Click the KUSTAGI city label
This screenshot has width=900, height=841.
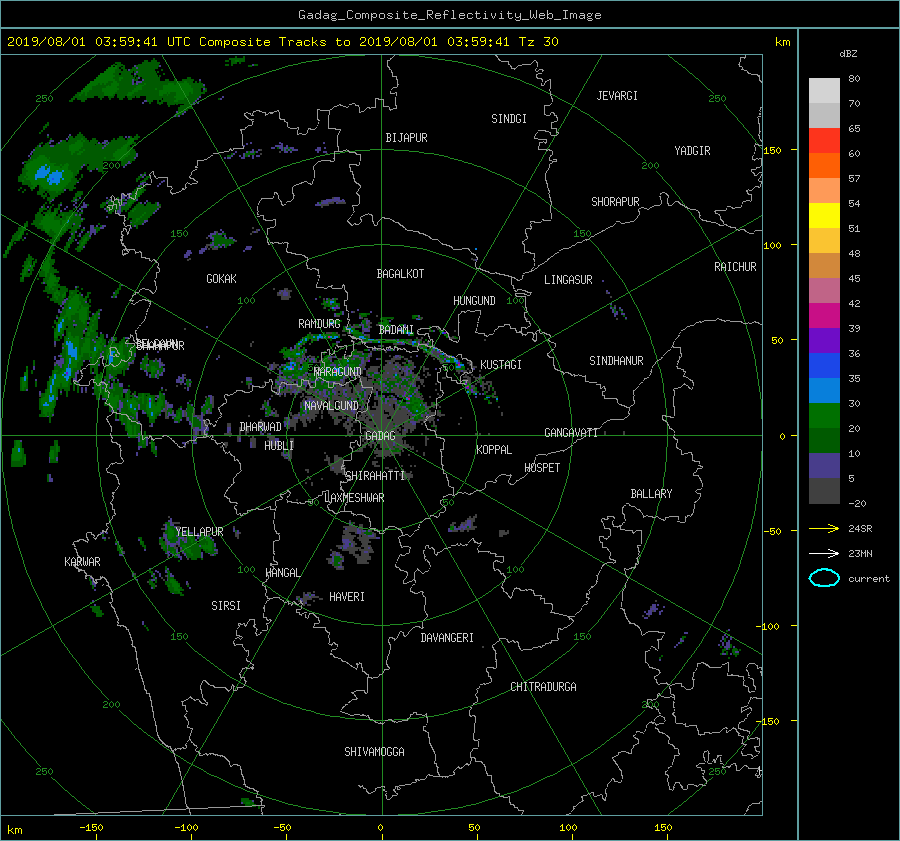coord(501,365)
